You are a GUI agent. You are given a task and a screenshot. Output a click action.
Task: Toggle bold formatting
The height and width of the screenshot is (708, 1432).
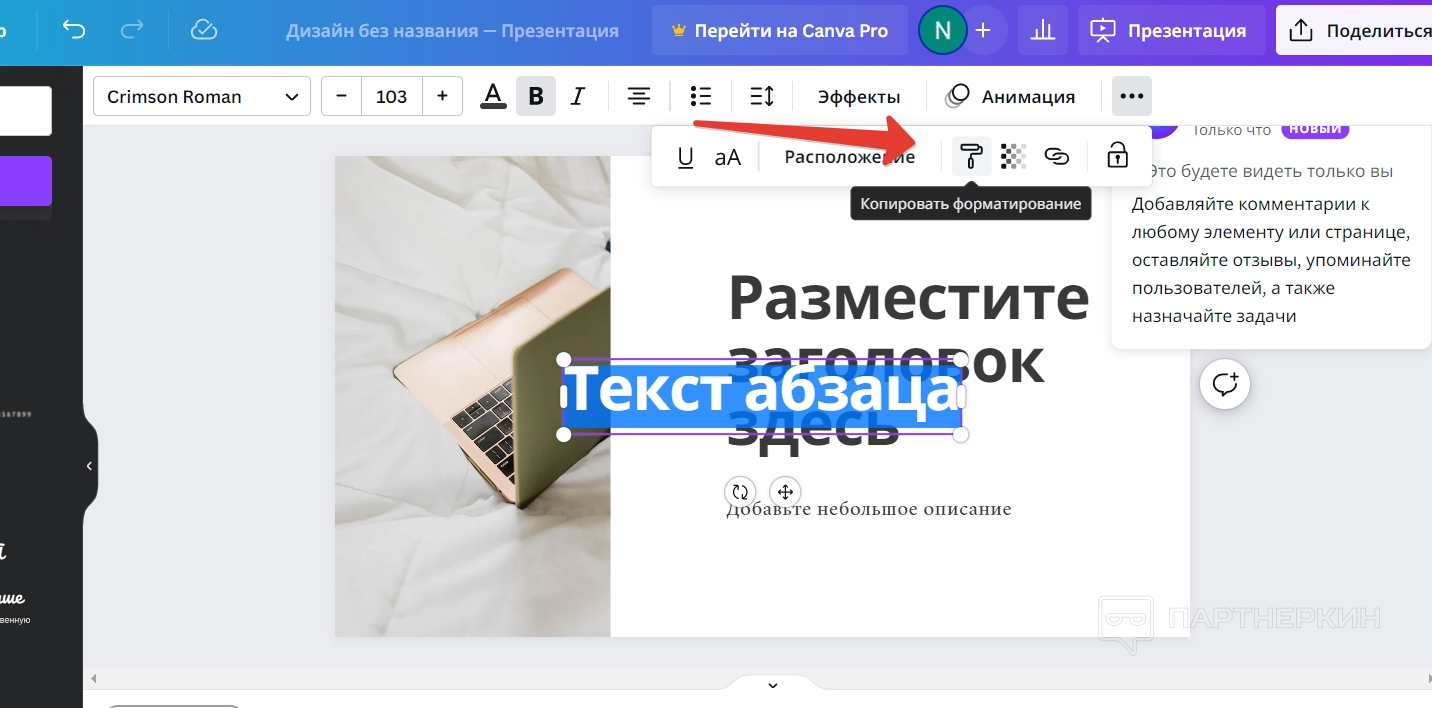click(x=536, y=96)
